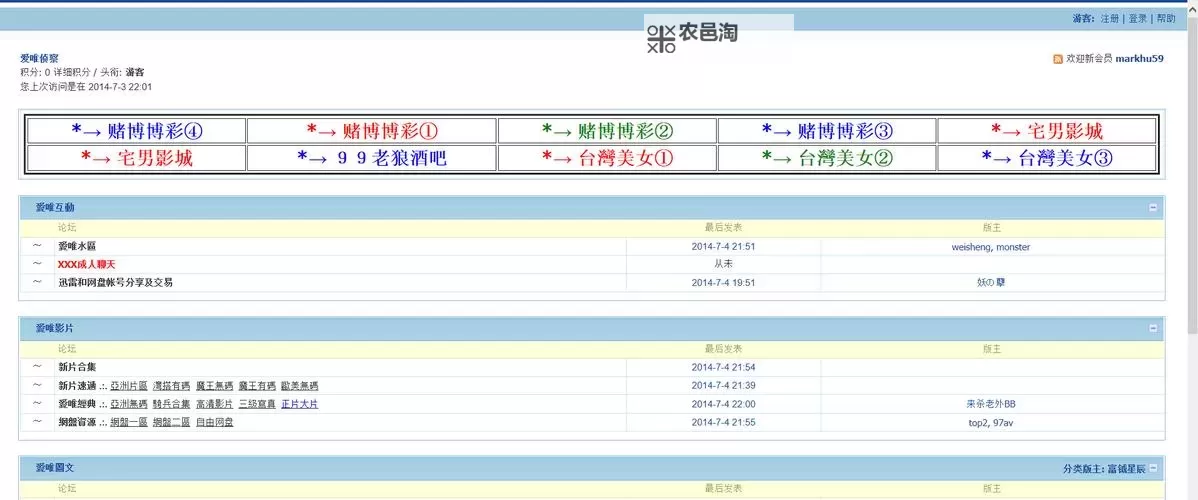Open the 新片合集 forum
The height and width of the screenshot is (500, 1198).
[77, 367]
